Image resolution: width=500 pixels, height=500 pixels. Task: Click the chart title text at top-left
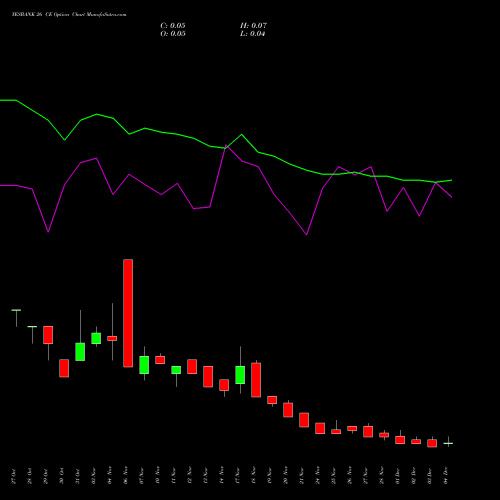(69, 15)
